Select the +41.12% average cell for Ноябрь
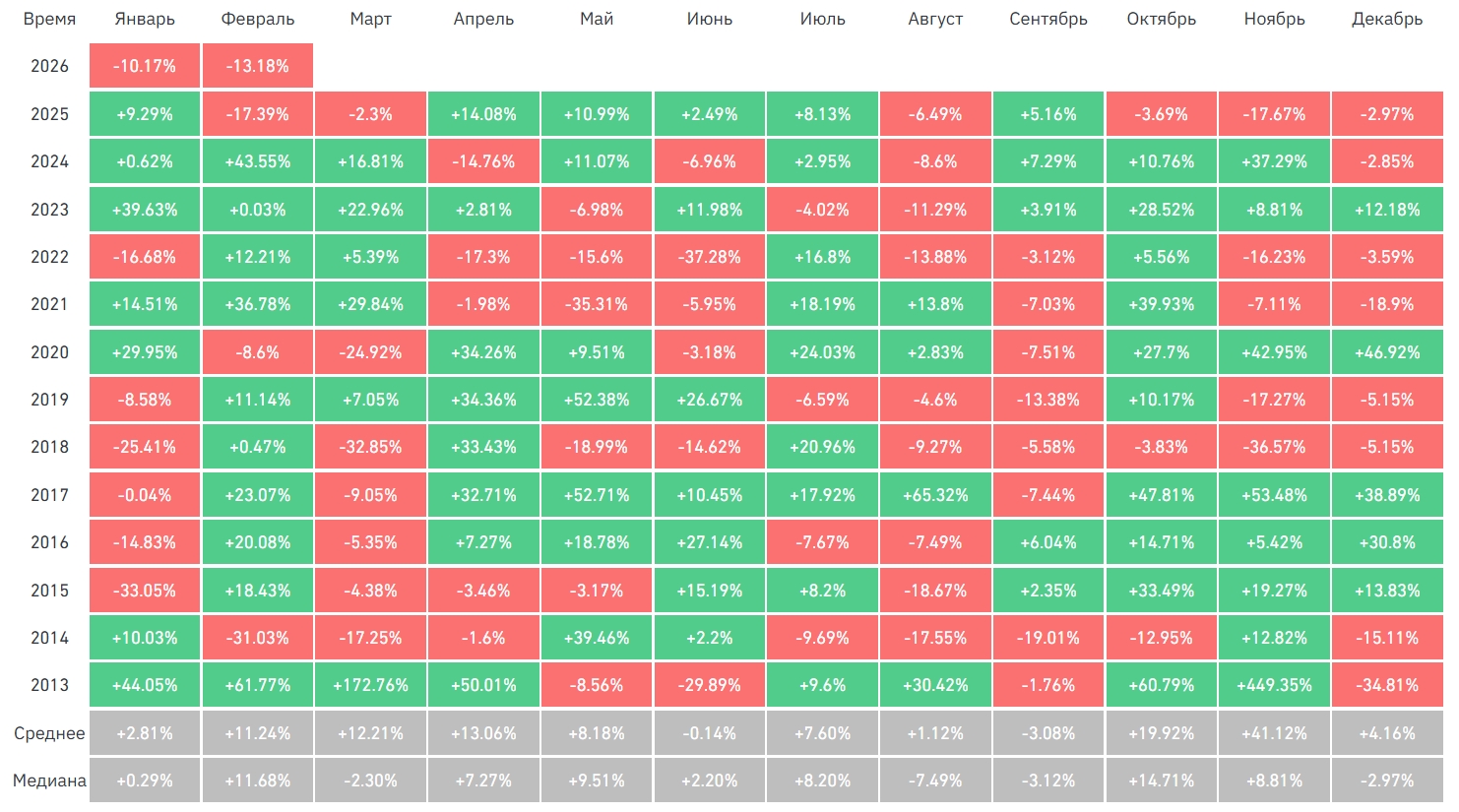Viewport: 1459px width, 812px height. coord(1274,733)
